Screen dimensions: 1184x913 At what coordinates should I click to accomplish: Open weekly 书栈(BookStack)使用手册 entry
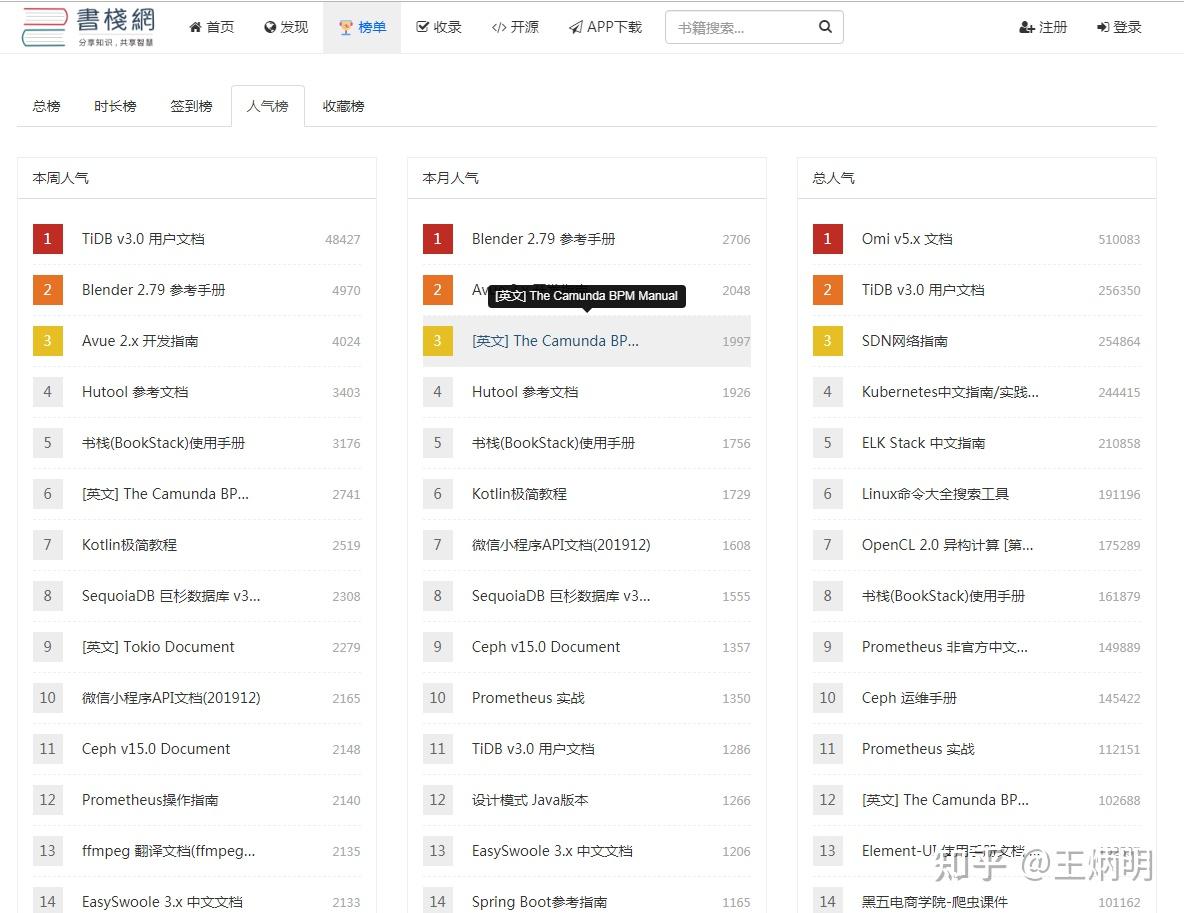click(163, 443)
